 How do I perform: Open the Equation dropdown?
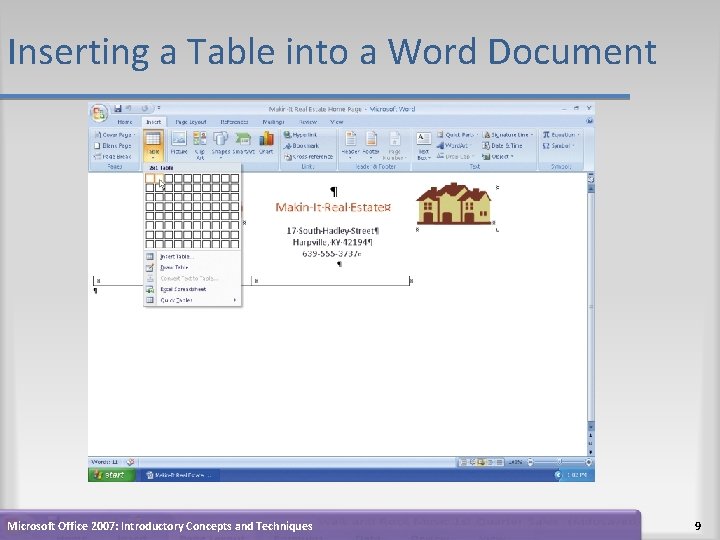[561, 135]
